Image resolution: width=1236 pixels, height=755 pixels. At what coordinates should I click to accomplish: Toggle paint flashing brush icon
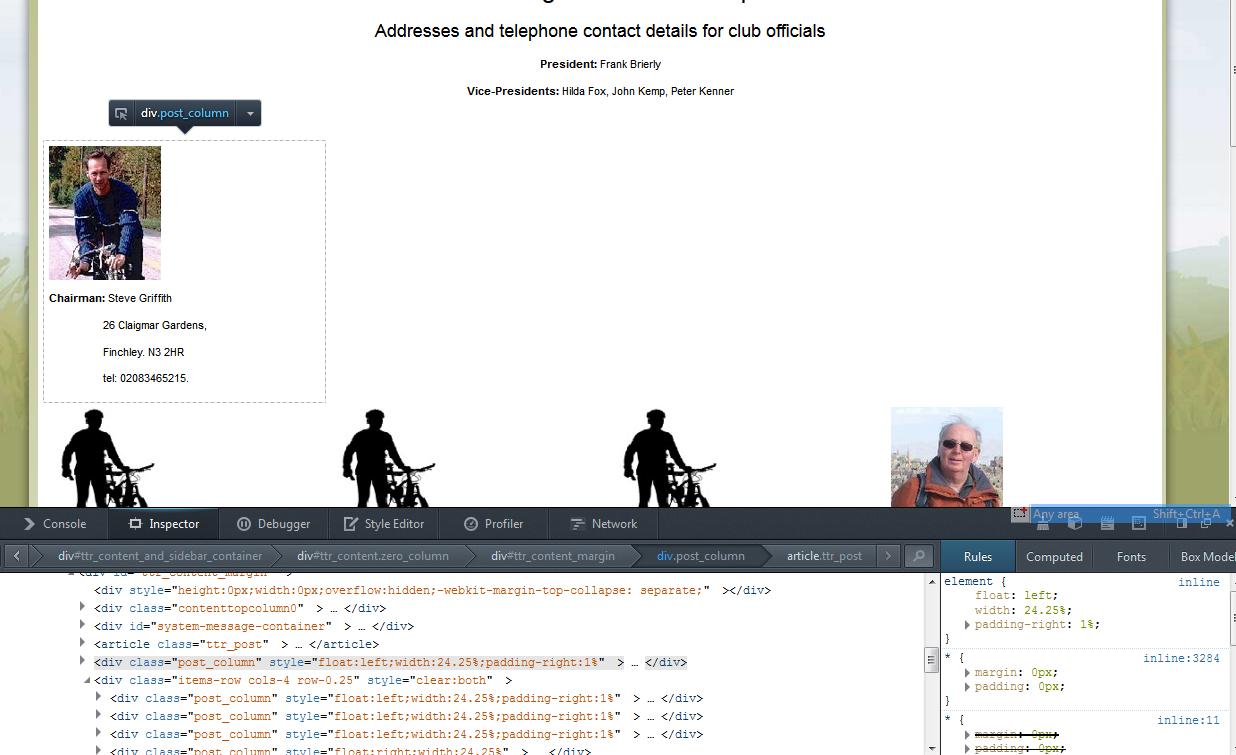point(1042,523)
